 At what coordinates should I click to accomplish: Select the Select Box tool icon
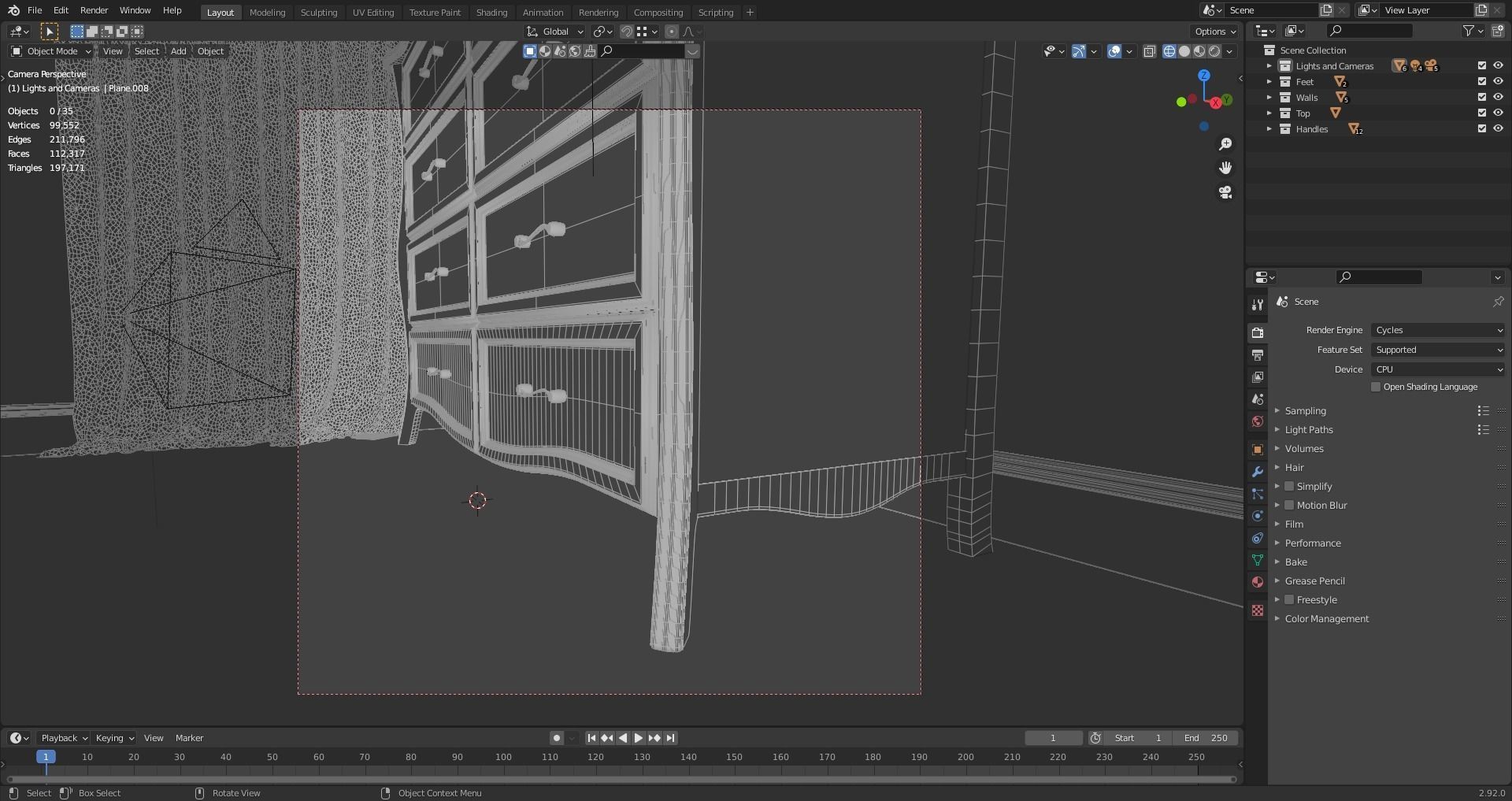pyautogui.click(x=49, y=32)
